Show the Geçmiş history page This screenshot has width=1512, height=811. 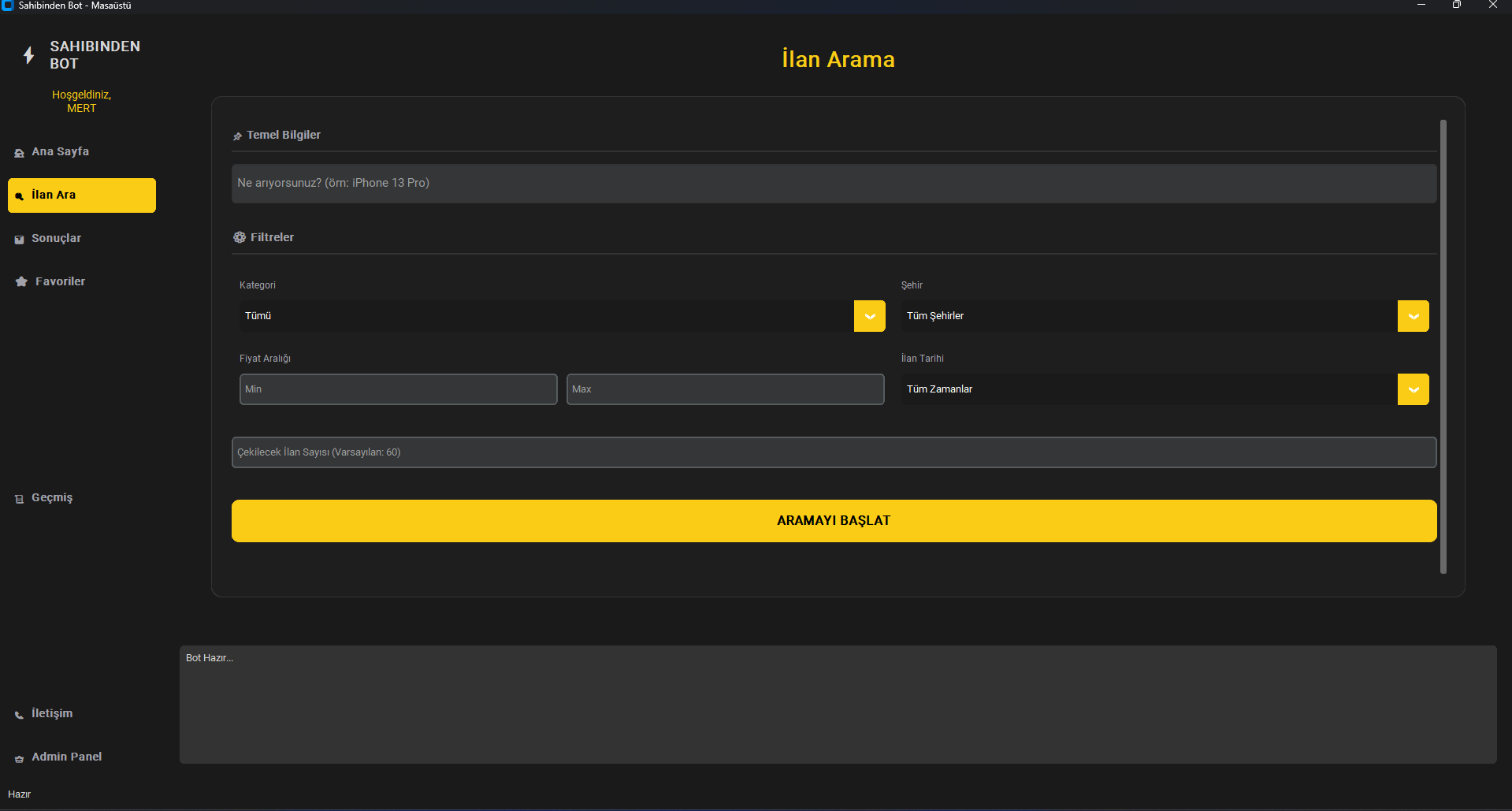tap(82, 498)
